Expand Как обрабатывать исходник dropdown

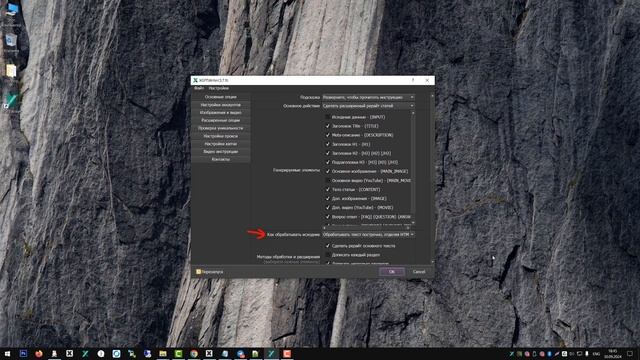click(368, 235)
